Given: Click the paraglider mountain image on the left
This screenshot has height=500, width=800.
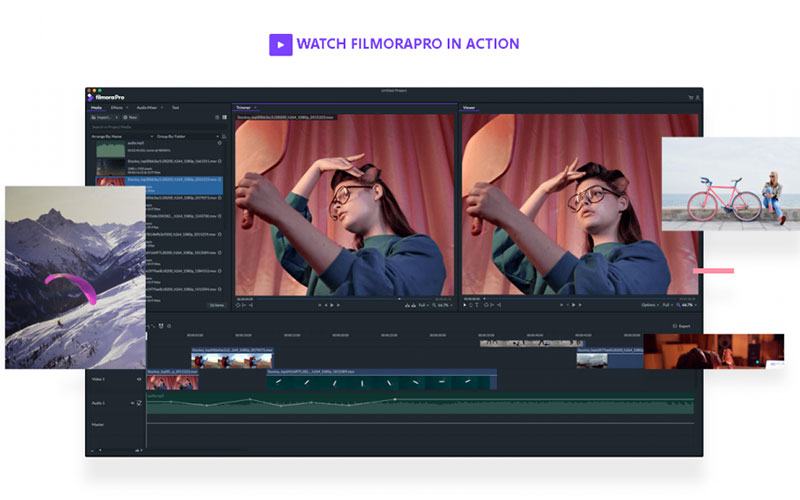Looking at the screenshot, I should (76, 277).
